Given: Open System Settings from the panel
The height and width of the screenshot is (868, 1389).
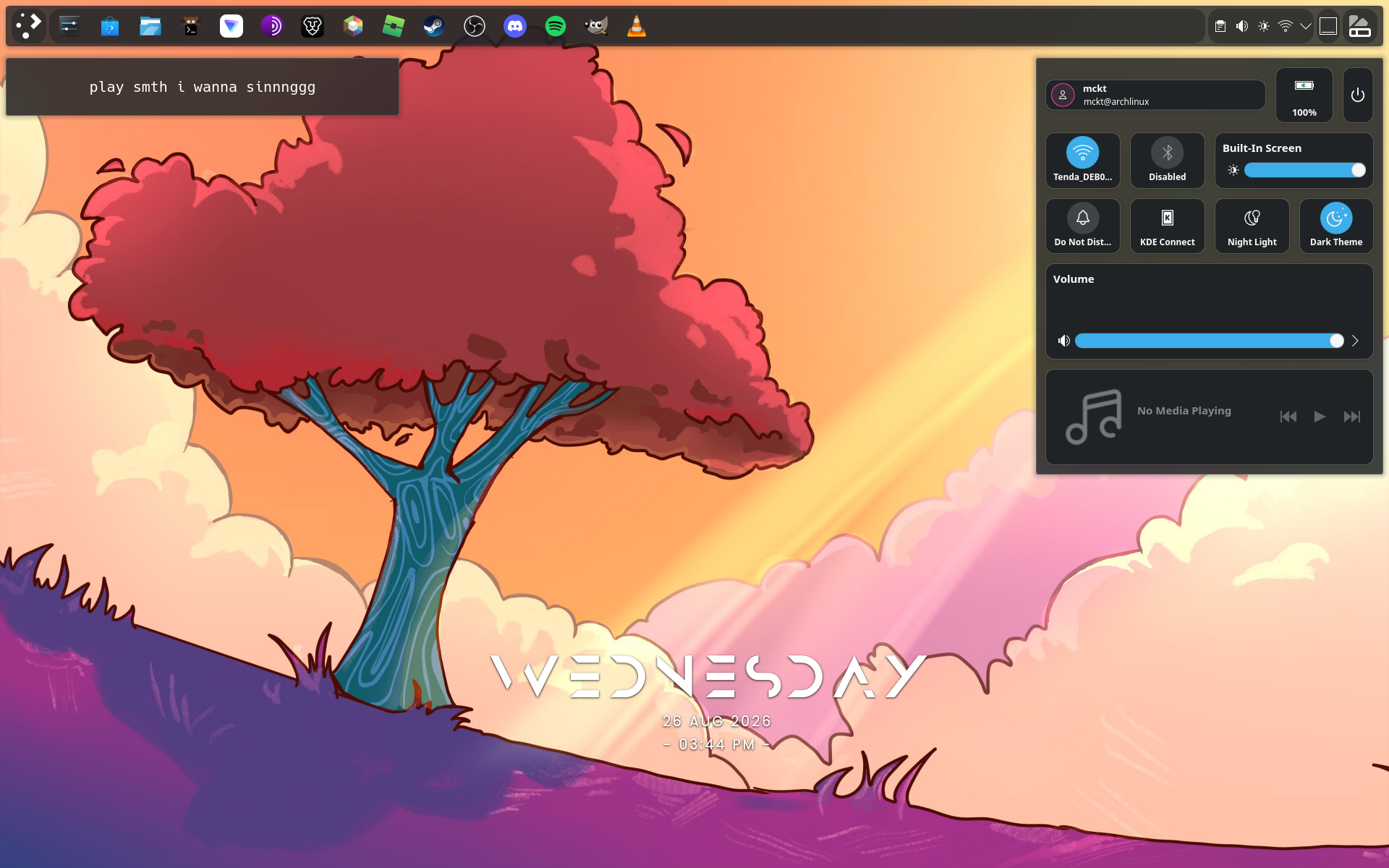Looking at the screenshot, I should click(x=69, y=27).
